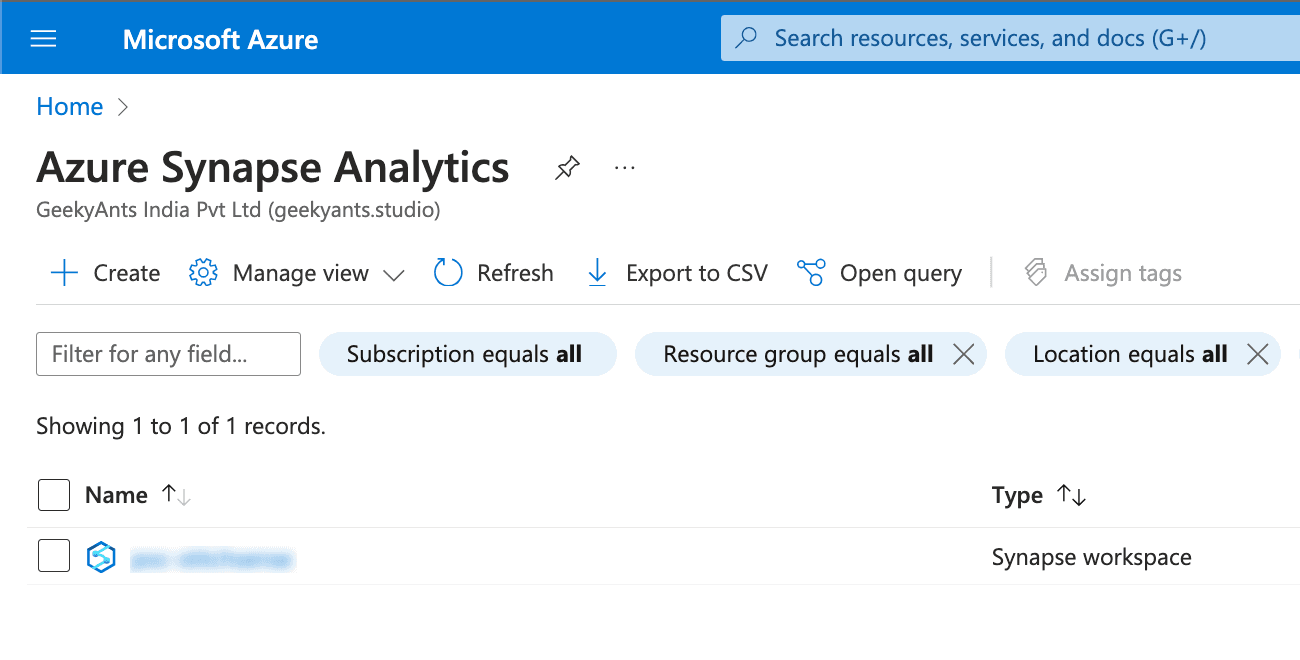This screenshot has height=660, width=1300.
Task: Remove the Location equals all filter
Action: (x=1258, y=354)
